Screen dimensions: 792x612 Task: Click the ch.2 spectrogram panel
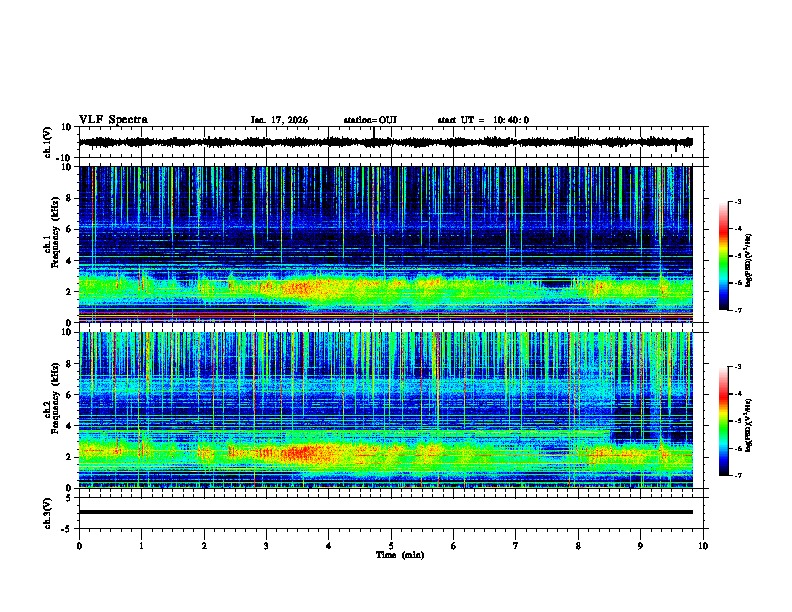[x=385, y=410]
